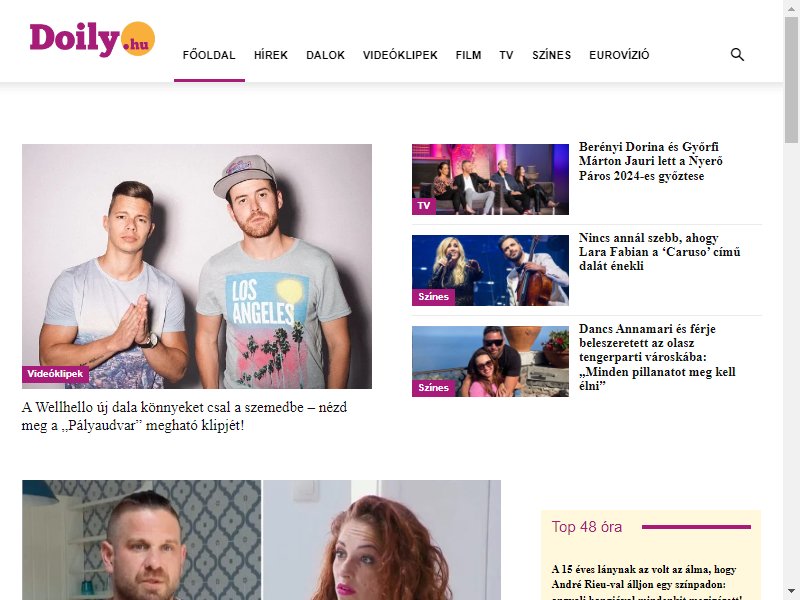This screenshot has width=800, height=600.
Task: Click the vertical page scrollbar thumb
Action: [x=791, y=79]
